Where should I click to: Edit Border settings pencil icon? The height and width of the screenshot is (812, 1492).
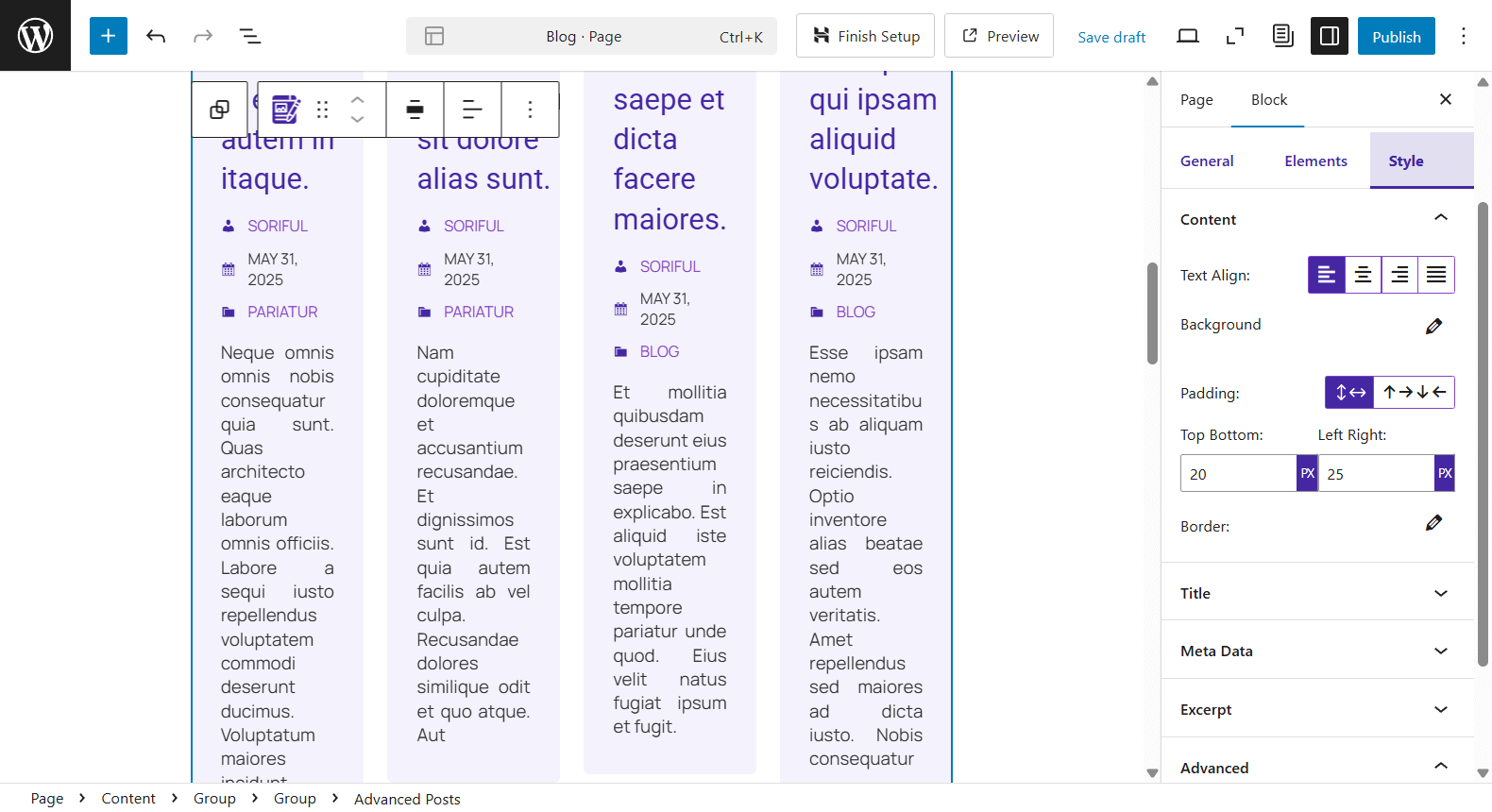tap(1433, 523)
